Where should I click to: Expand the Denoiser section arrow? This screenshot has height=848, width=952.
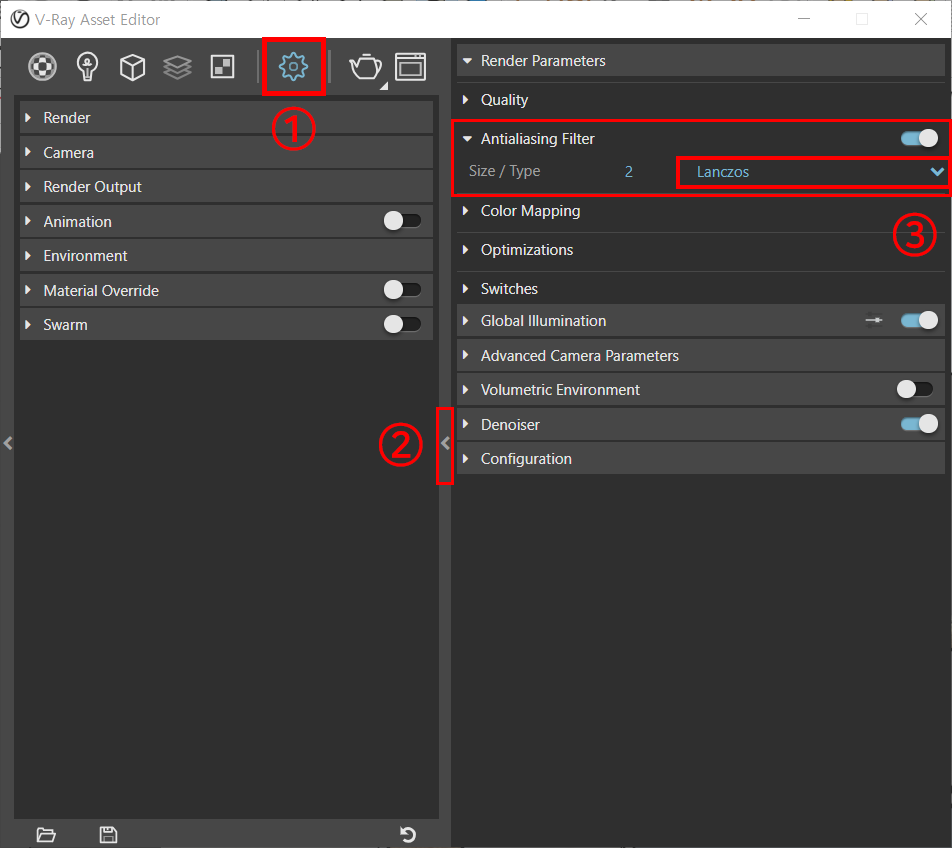[466, 424]
